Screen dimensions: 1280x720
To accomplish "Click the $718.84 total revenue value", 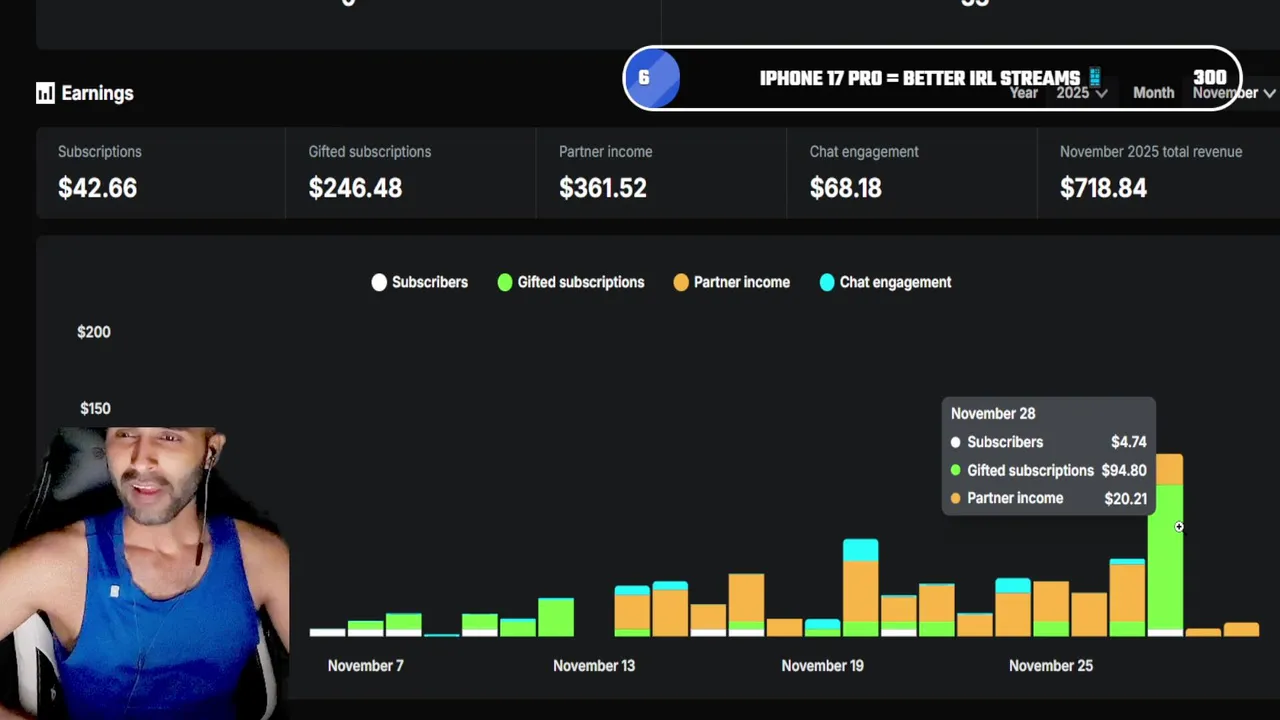I will (x=1103, y=188).
